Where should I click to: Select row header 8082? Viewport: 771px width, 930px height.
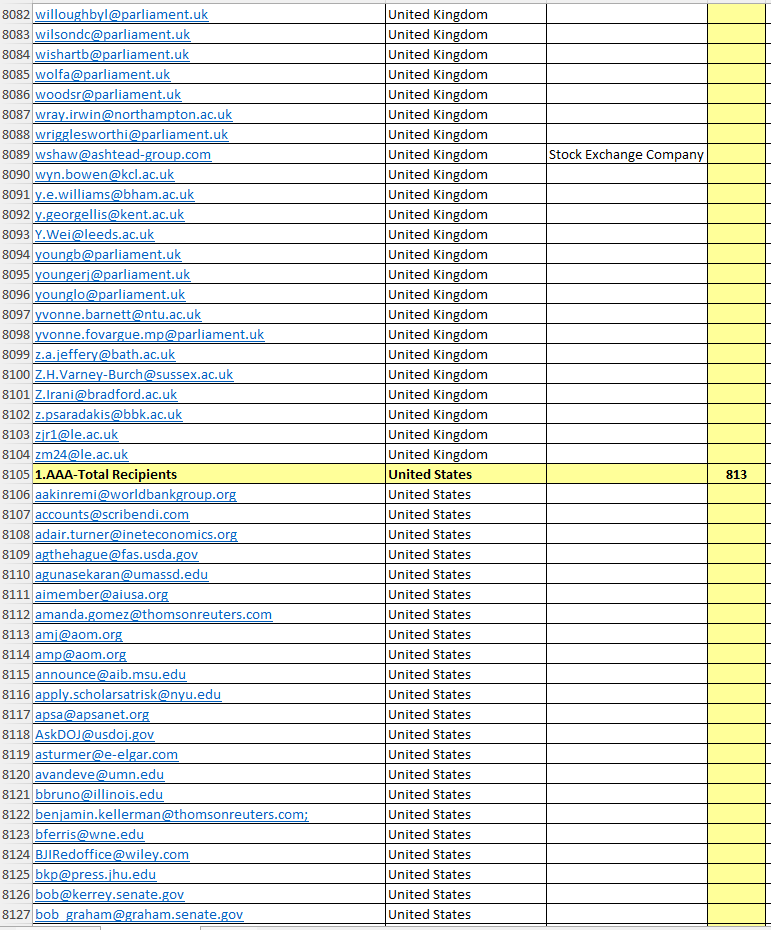click(16, 14)
